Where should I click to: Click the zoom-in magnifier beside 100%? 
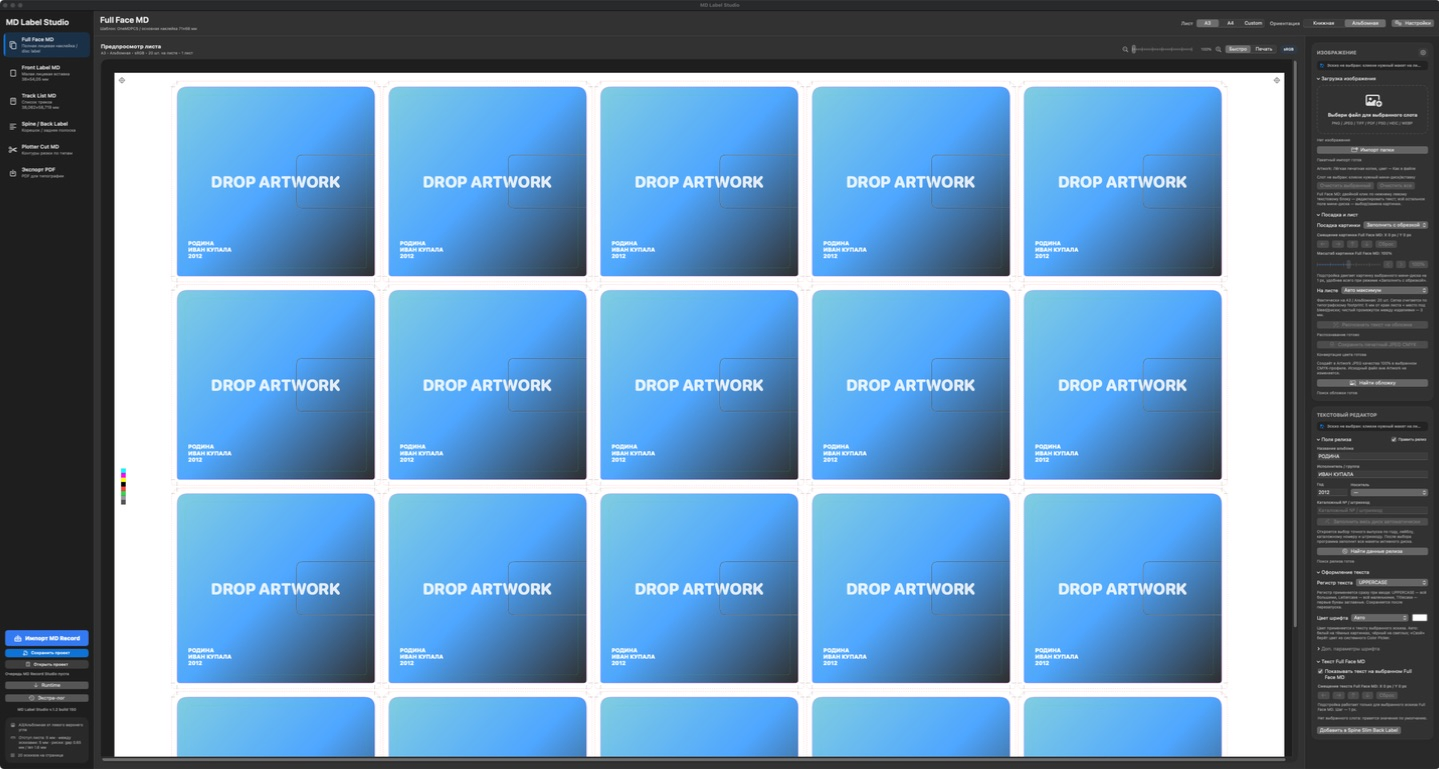[x=1218, y=49]
